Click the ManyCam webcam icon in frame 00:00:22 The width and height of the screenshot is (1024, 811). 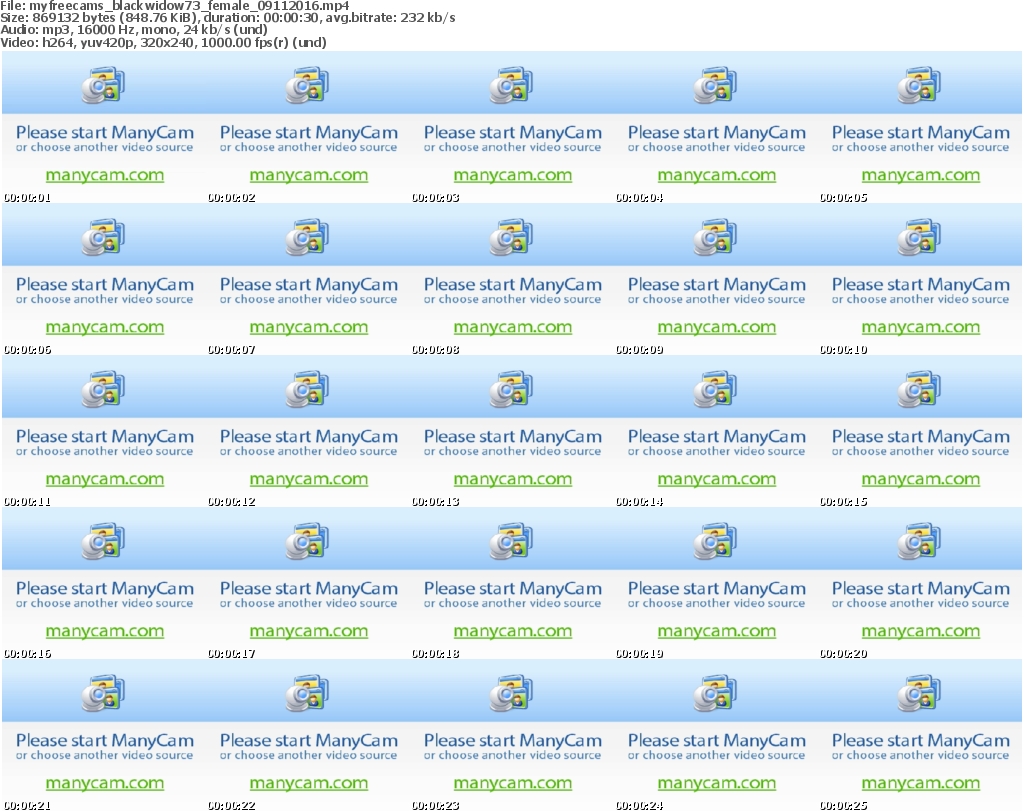coord(307,693)
